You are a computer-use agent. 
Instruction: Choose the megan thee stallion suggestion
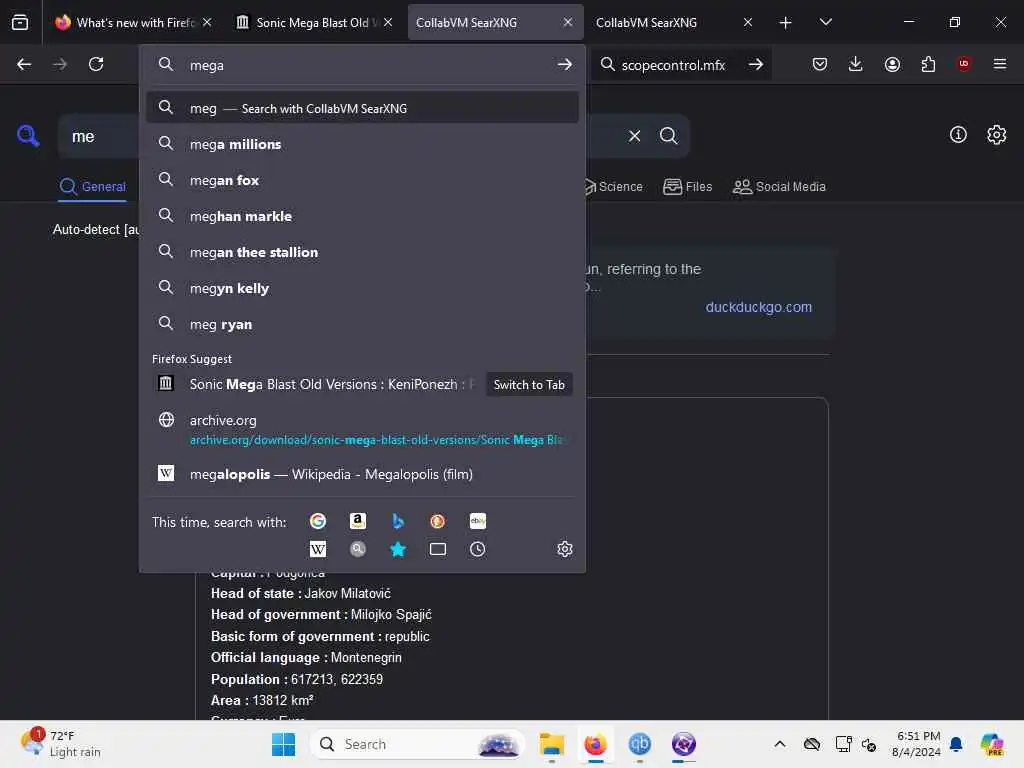pos(362,251)
